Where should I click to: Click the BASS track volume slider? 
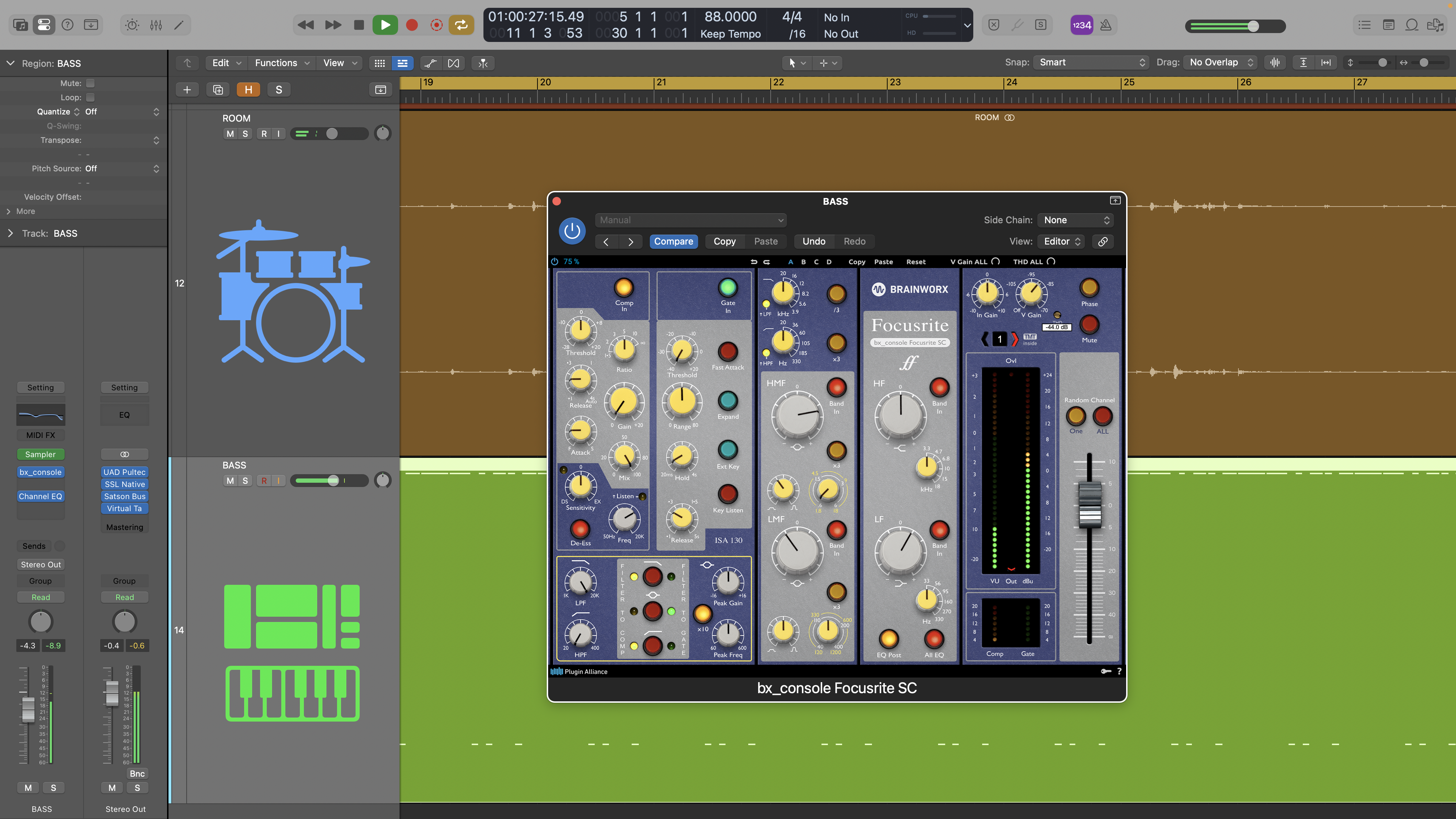(x=329, y=481)
